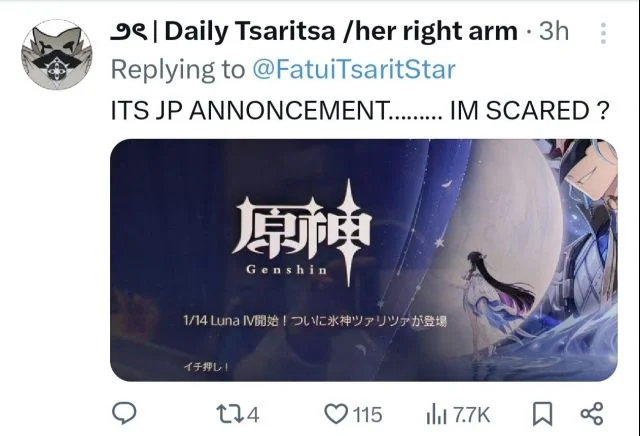This screenshot has height=436, width=640.
Task: Click the retweet count 4
Action: 253,415
